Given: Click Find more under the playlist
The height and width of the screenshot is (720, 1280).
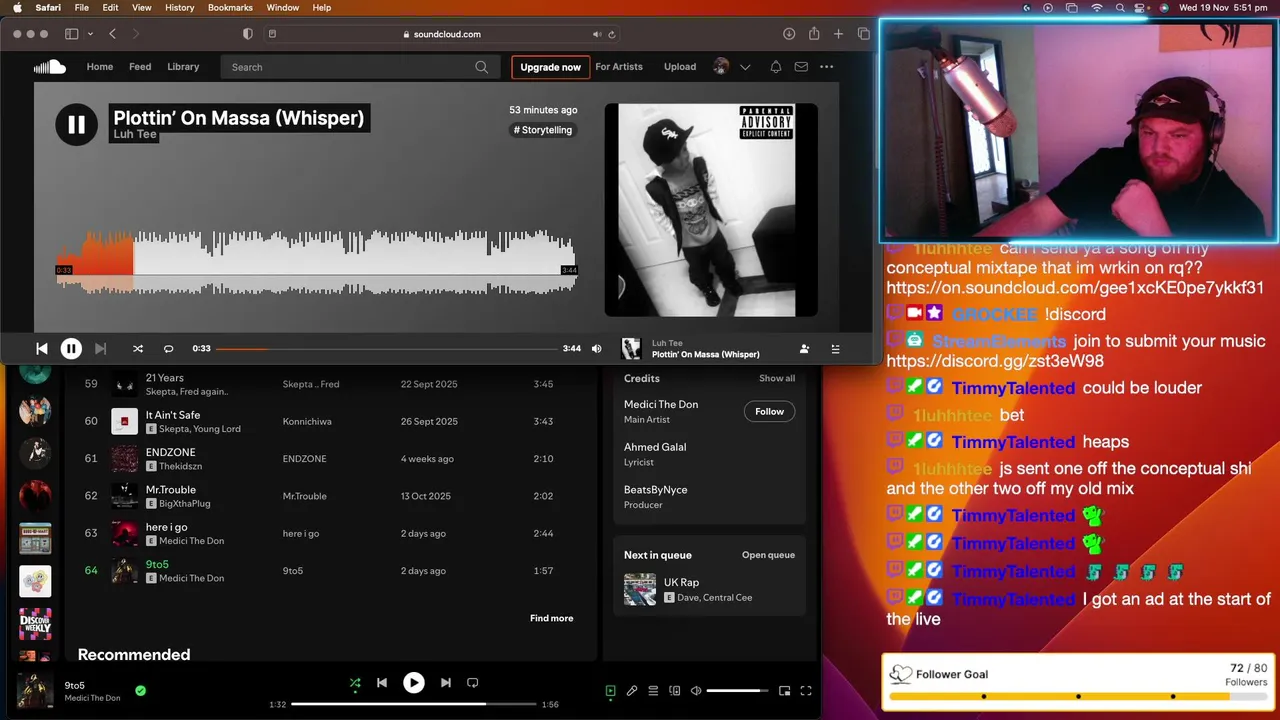Looking at the screenshot, I should click(x=552, y=618).
